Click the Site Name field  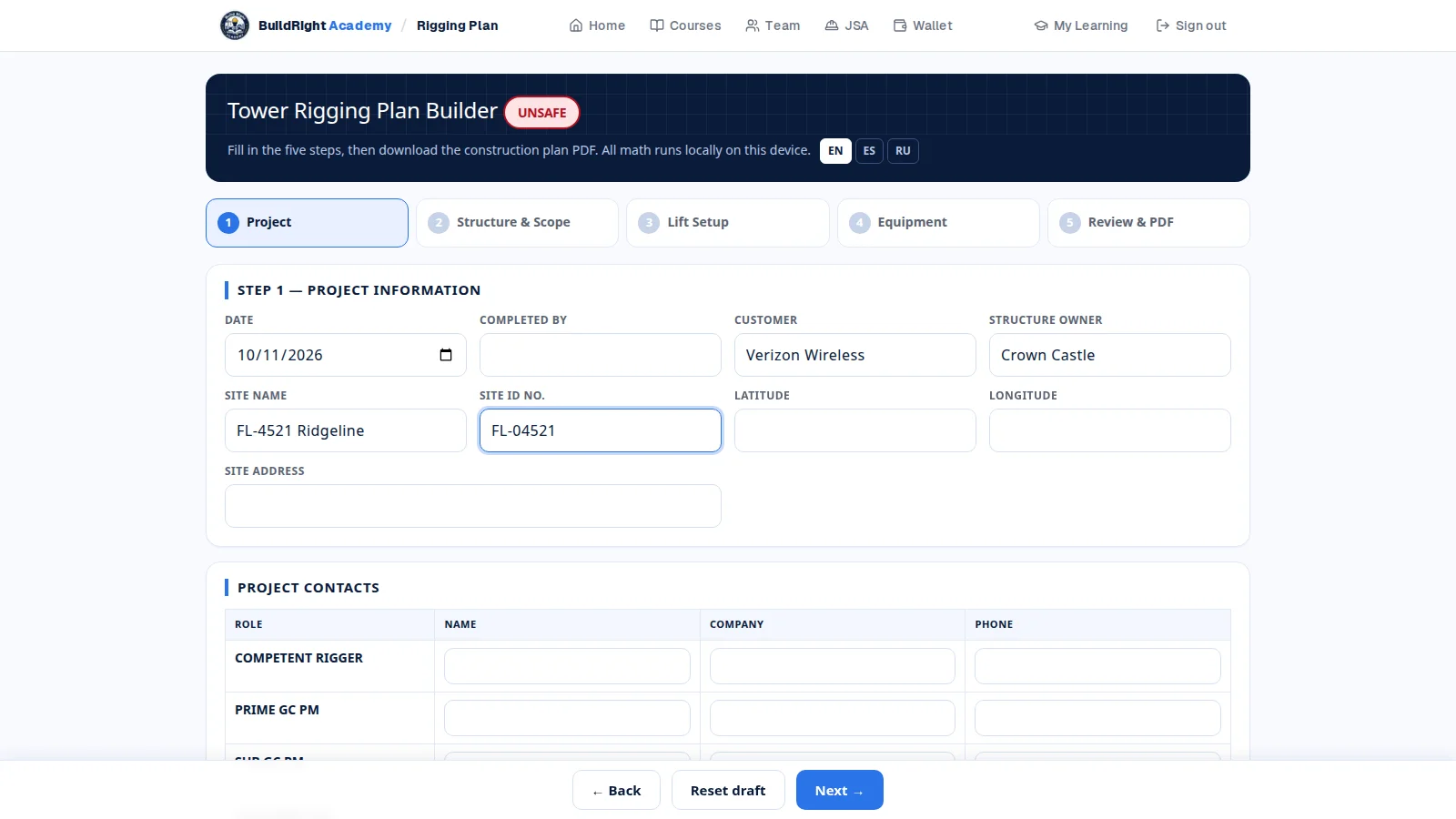346,430
